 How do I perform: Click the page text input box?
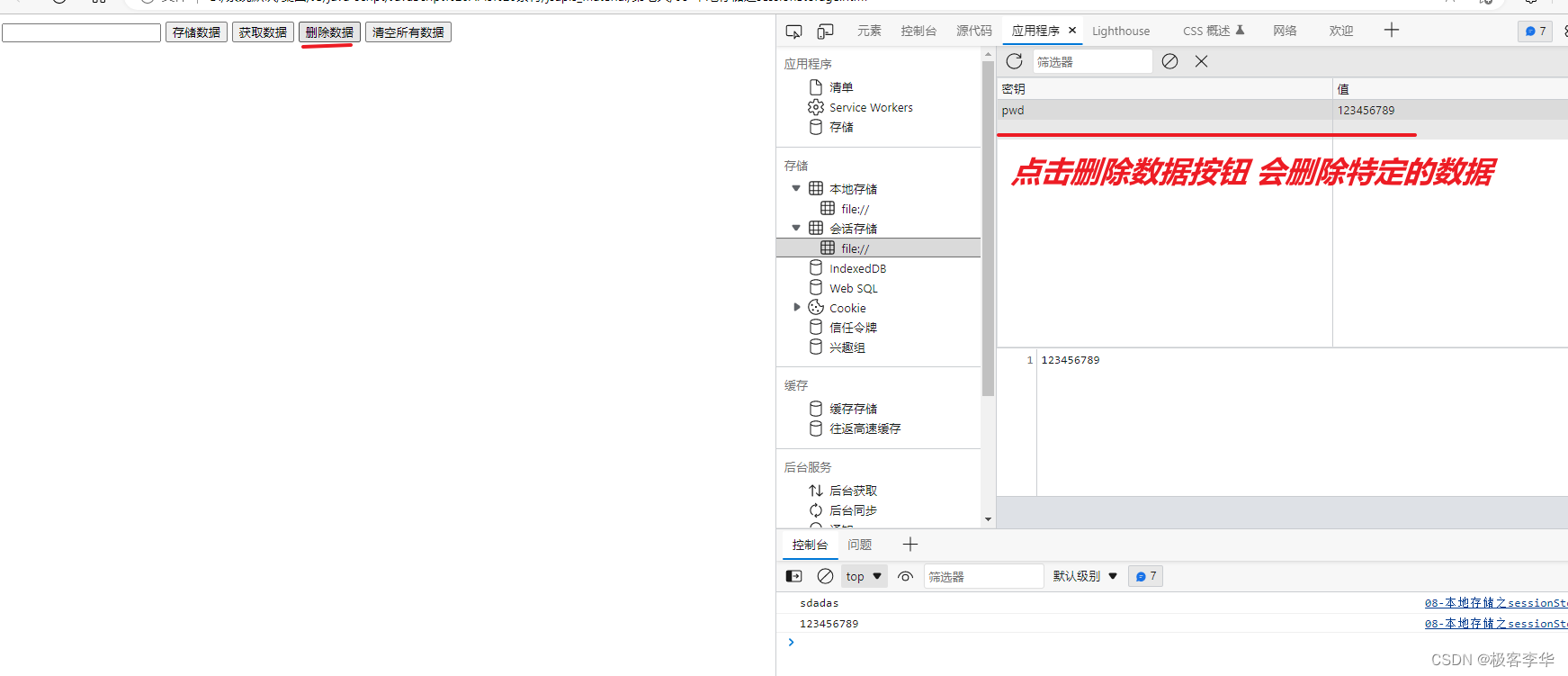(81, 32)
